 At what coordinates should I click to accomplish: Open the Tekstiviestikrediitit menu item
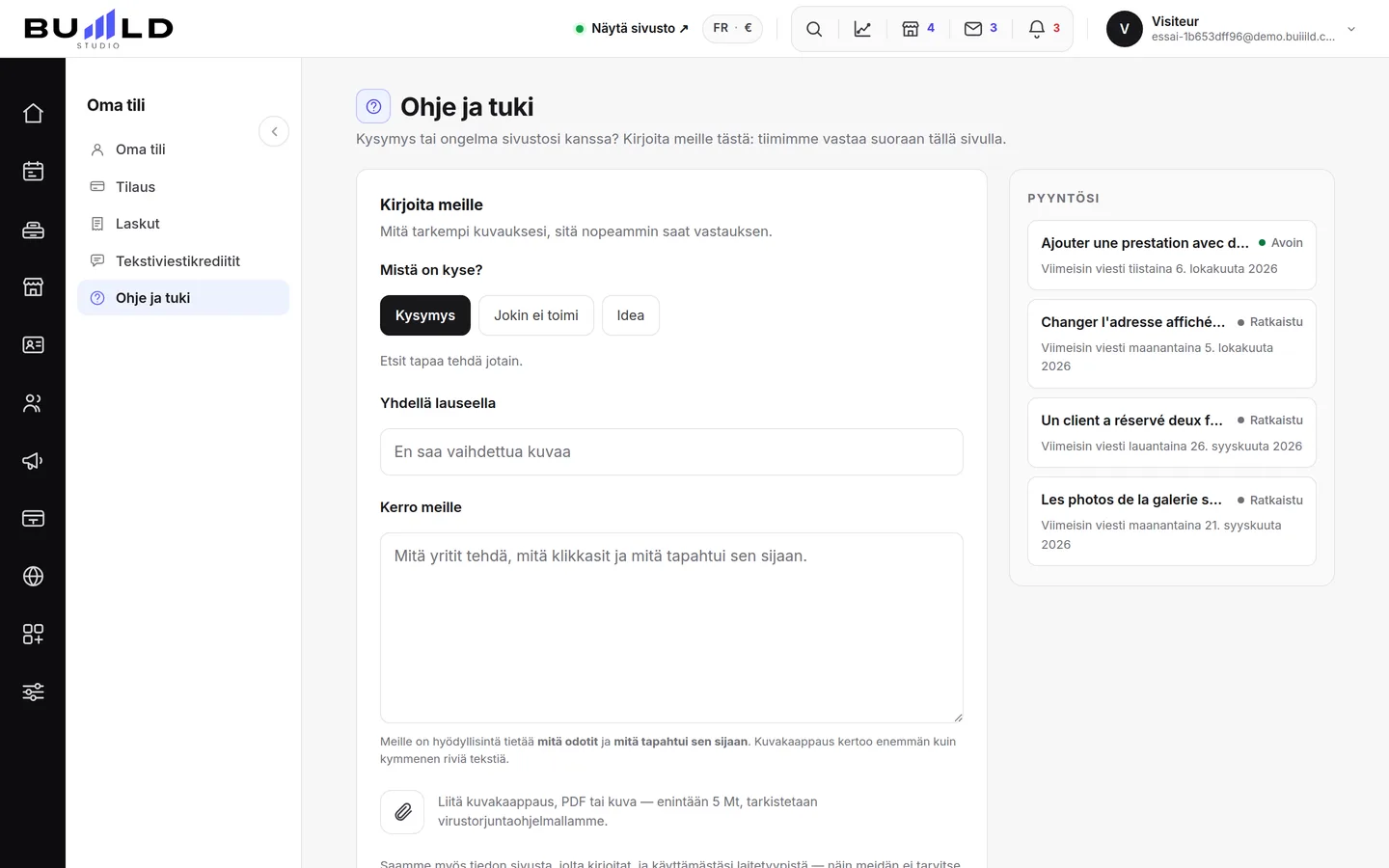tap(183, 261)
